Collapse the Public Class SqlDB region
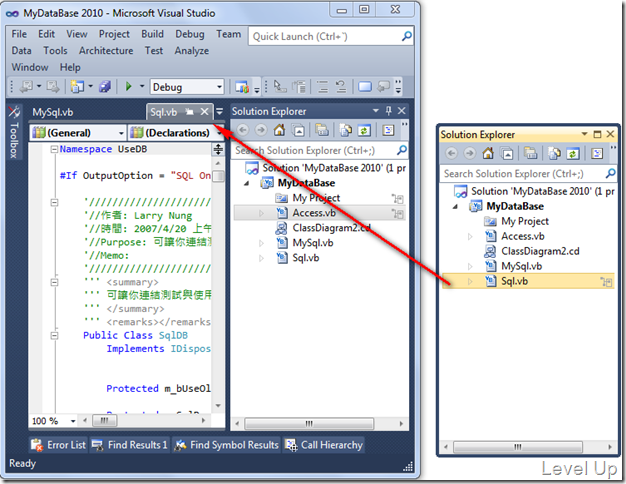Screen dimensions: 626x484 click(x=54, y=335)
